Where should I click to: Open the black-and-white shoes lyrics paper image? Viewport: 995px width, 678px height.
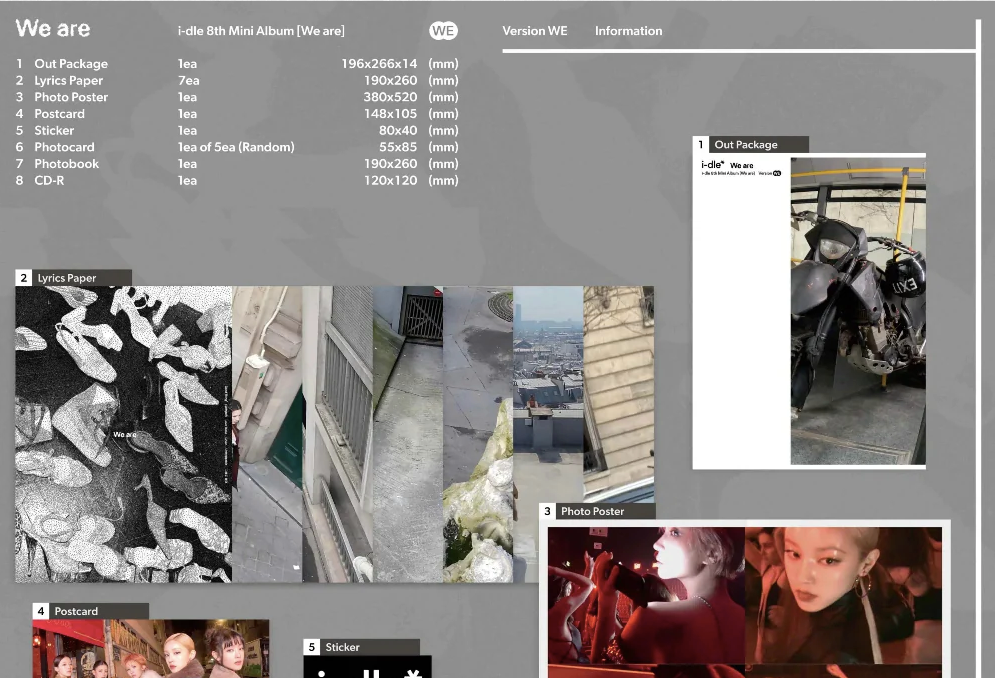coord(123,434)
